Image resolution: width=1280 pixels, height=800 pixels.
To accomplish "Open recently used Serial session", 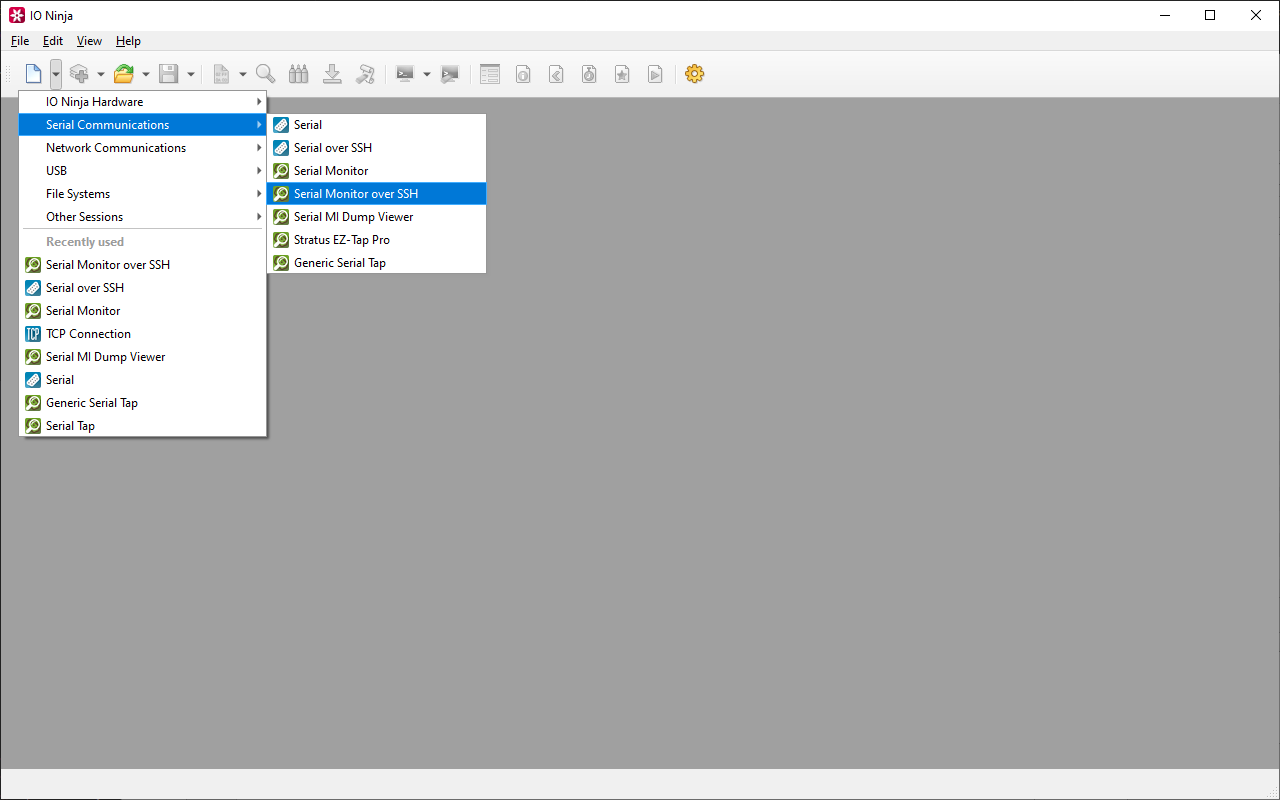I will (x=143, y=380).
